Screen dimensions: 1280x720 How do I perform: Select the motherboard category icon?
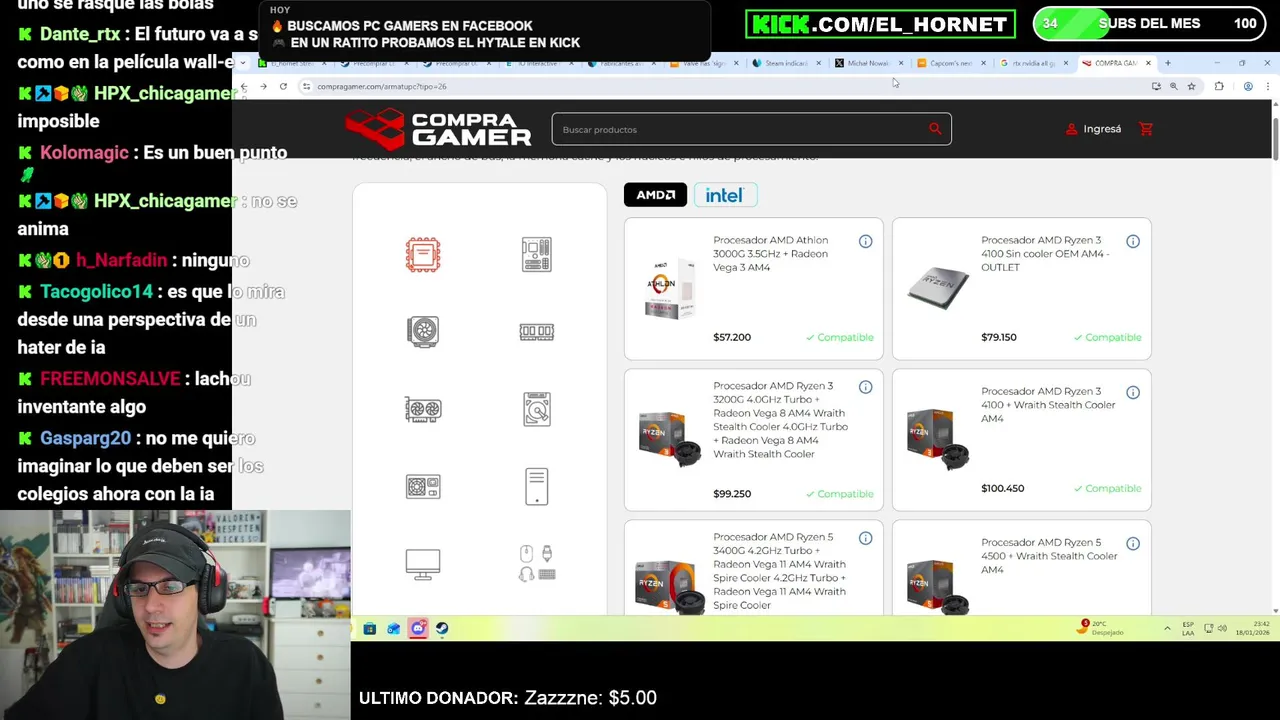[537, 255]
